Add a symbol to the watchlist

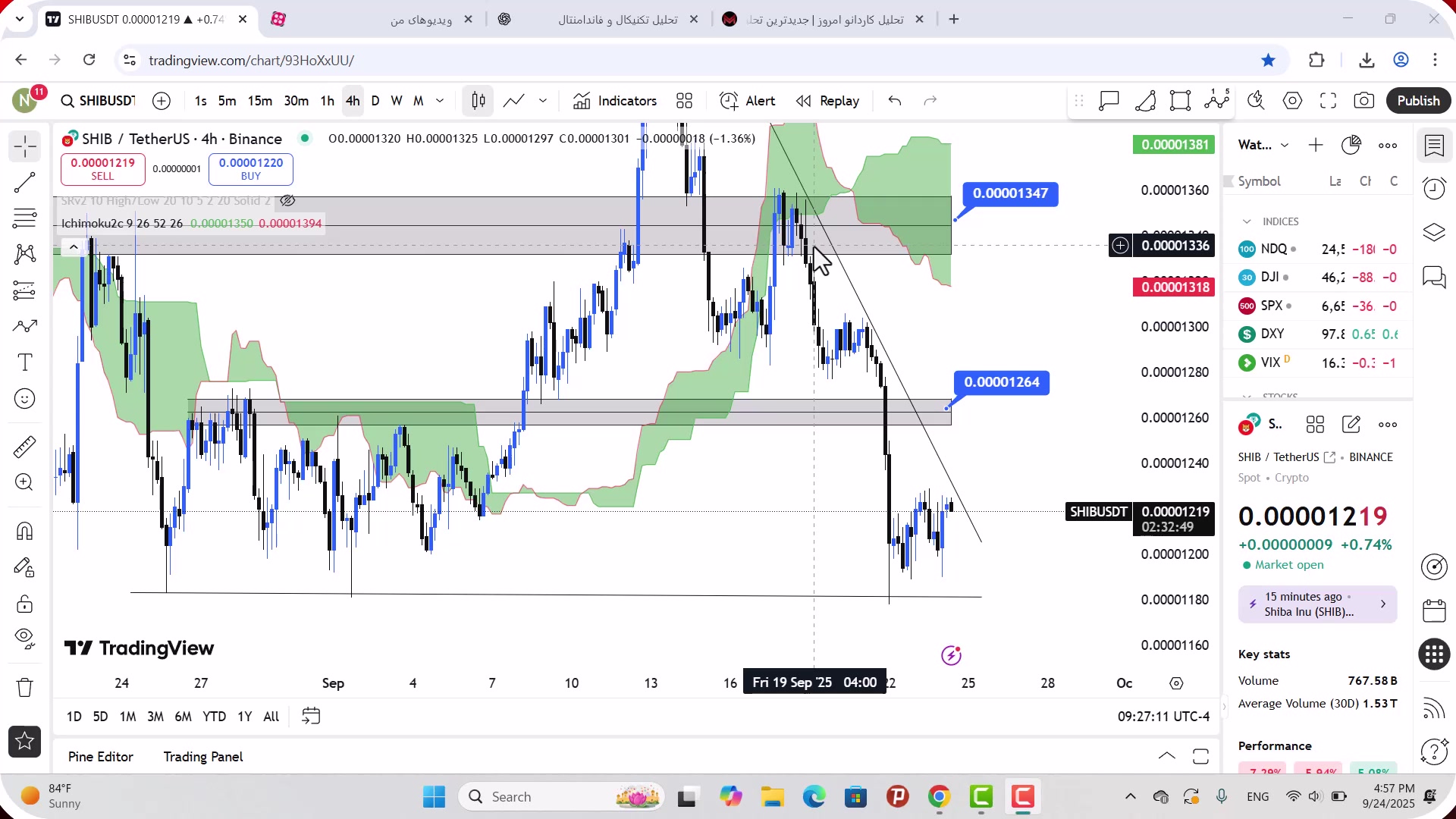click(1316, 146)
